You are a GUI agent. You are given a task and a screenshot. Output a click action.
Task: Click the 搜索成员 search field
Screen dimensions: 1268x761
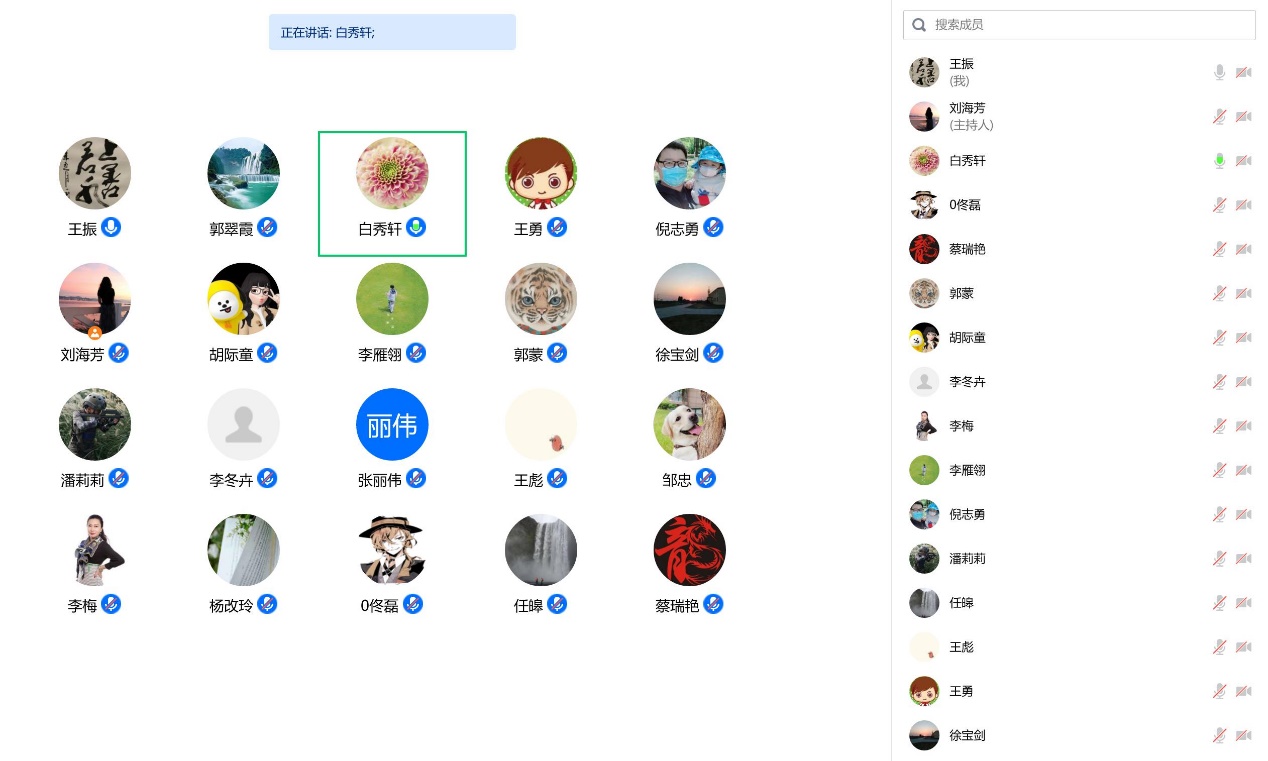(1079, 25)
